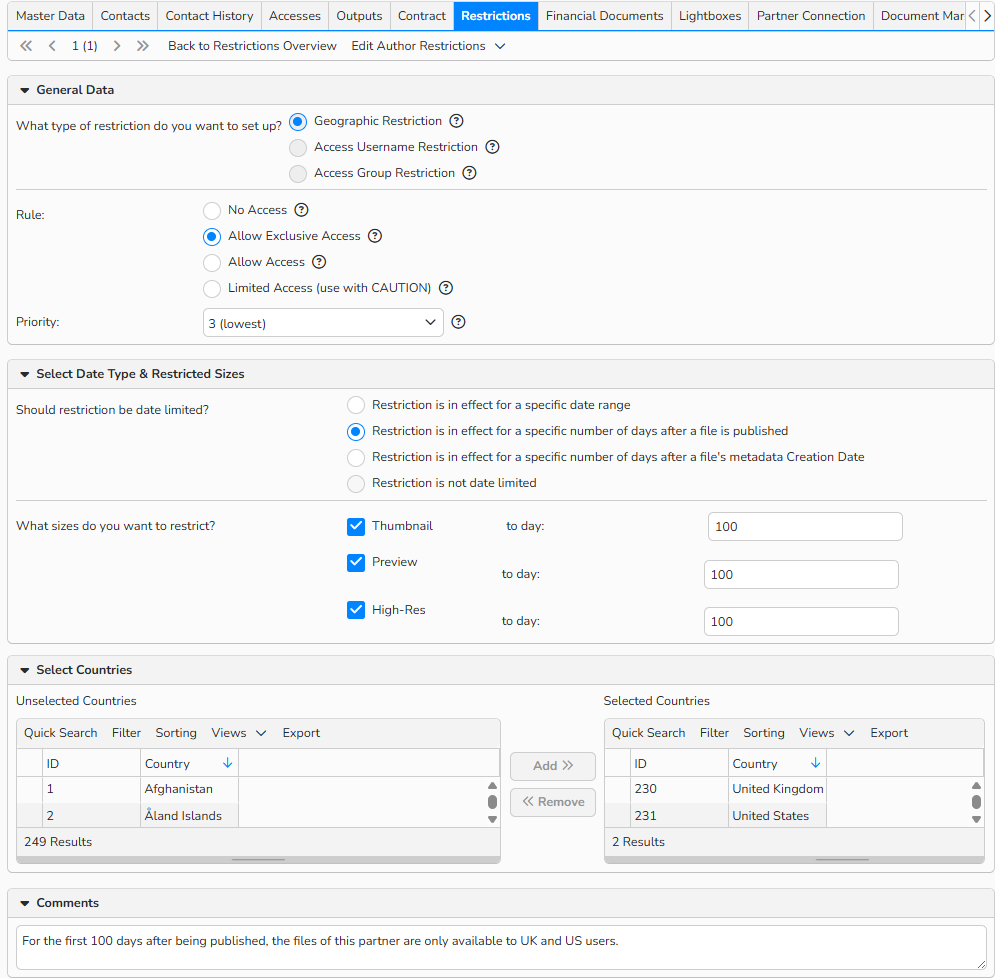Open help icon next to Priority
995x978 pixels.
point(458,322)
